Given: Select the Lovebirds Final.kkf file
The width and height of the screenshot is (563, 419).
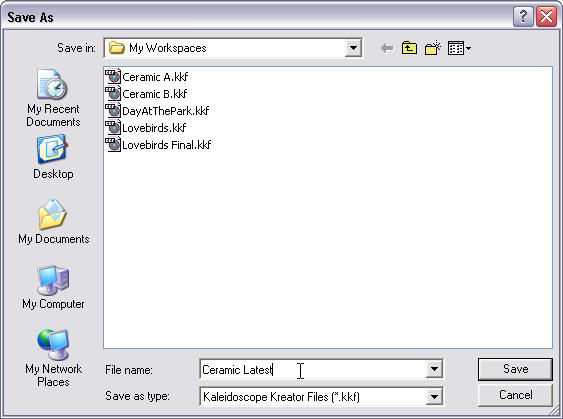Looking at the screenshot, I should point(158,145).
